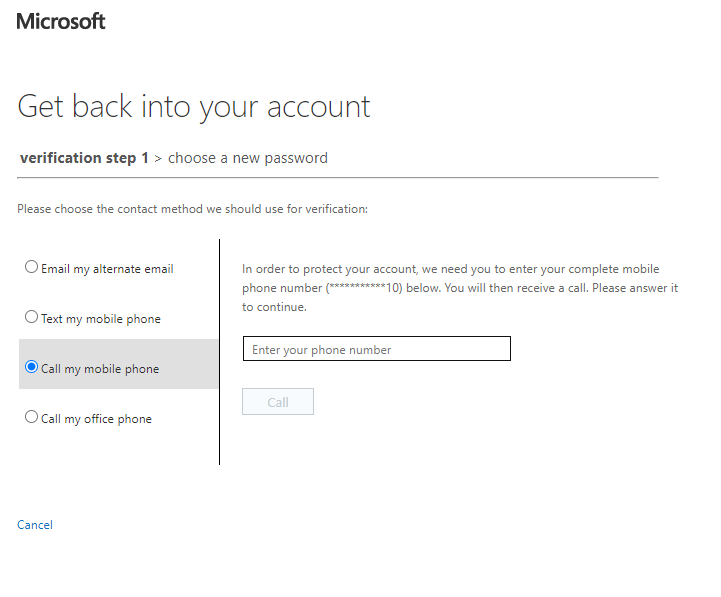Click the 'Call my office phone' label text

tap(96, 419)
